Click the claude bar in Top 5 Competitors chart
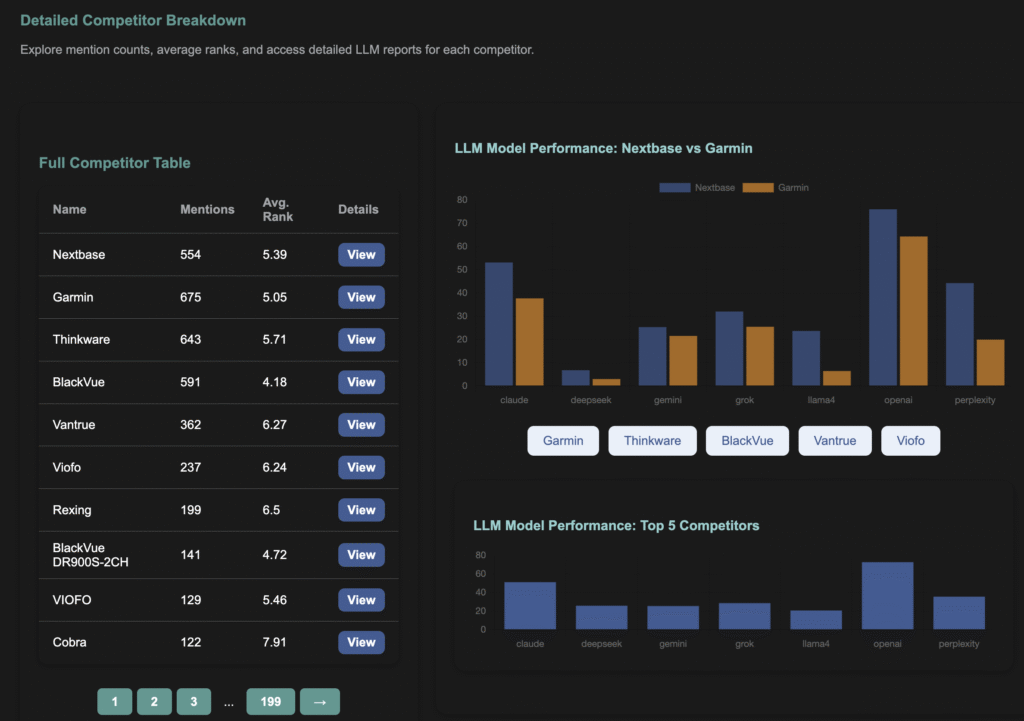The height and width of the screenshot is (721, 1024). [x=530, y=605]
